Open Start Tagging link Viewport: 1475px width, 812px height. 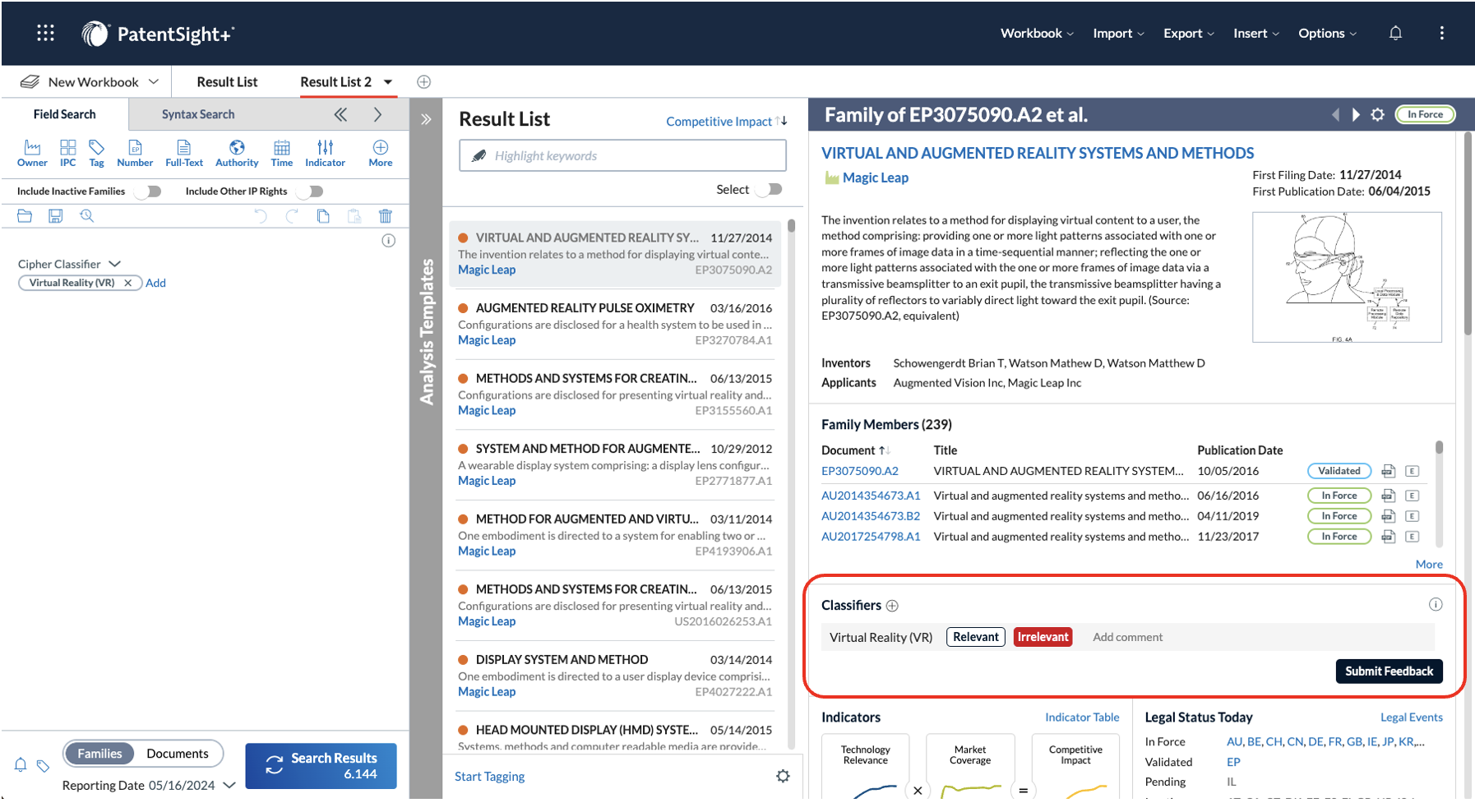point(489,776)
